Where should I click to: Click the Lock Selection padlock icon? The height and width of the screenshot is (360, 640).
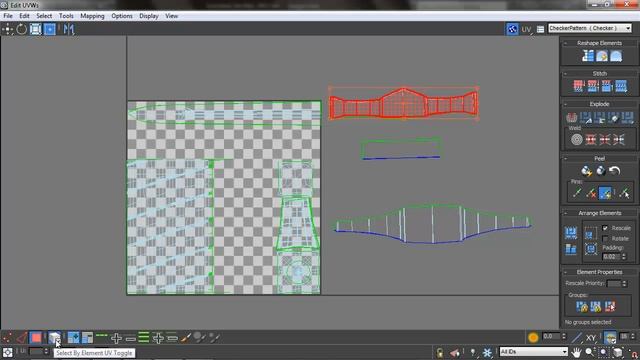click(x=440, y=352)
